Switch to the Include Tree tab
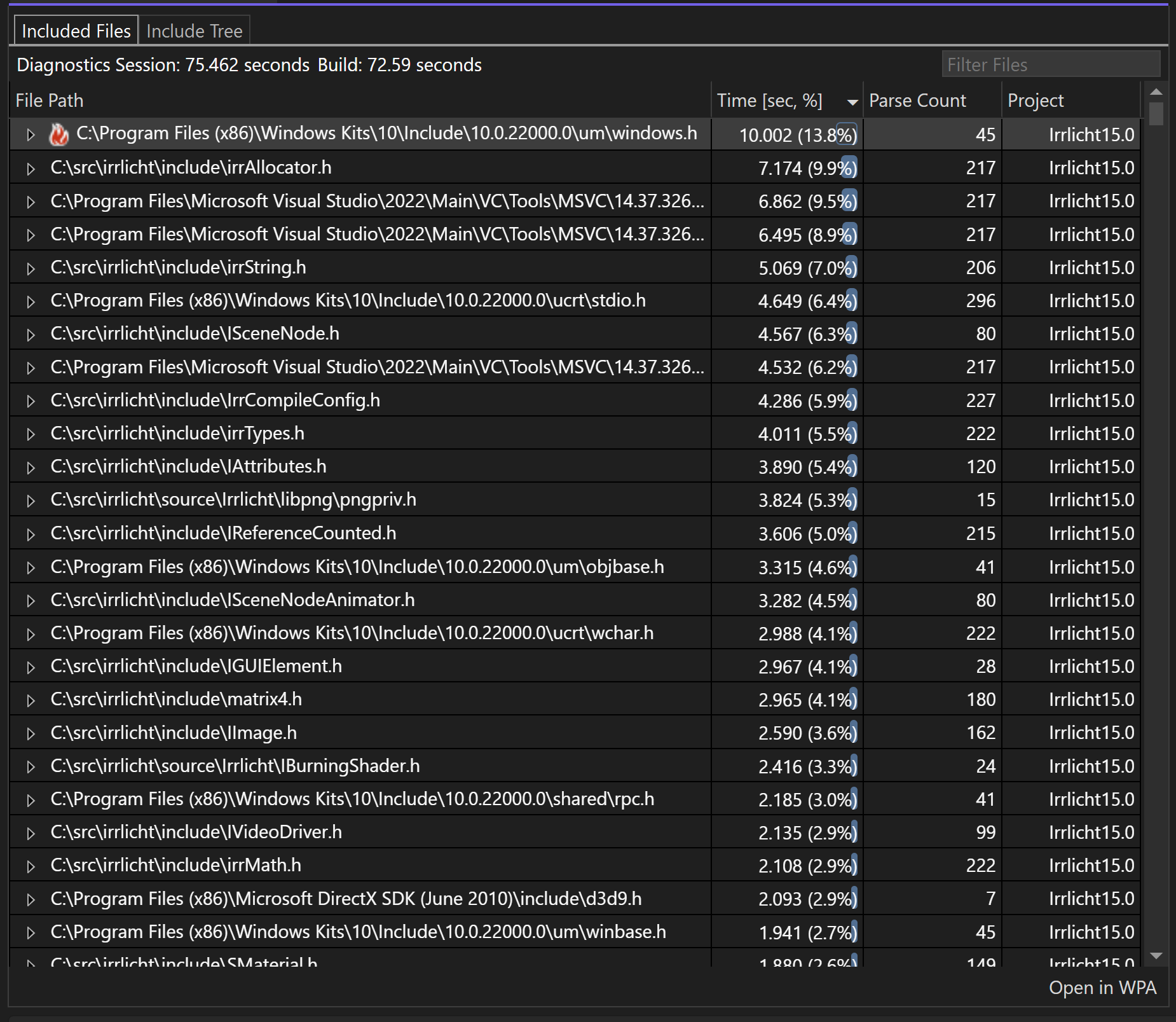The height and width of the screenshot is (1022, 1176). pos(194,31)
